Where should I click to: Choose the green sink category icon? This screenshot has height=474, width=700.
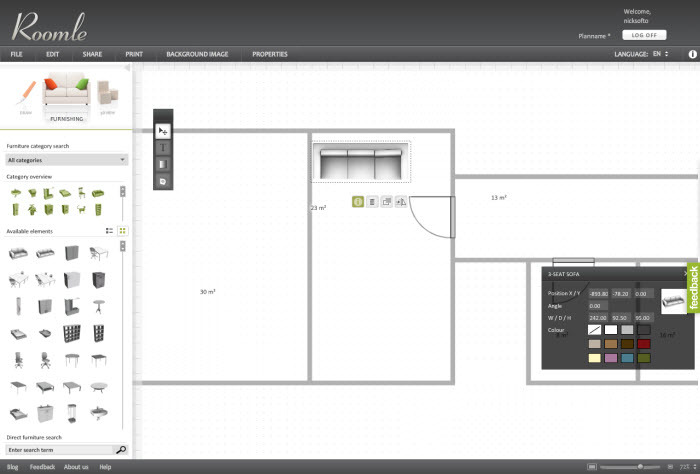pos(16,193)
